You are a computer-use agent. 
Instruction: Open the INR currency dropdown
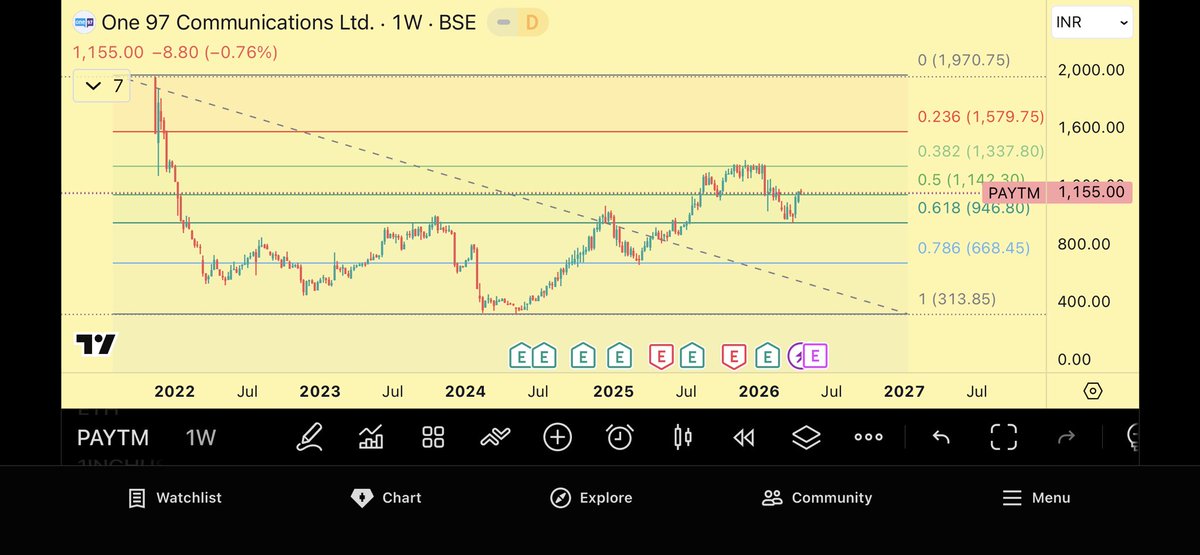coord(1092,22)
